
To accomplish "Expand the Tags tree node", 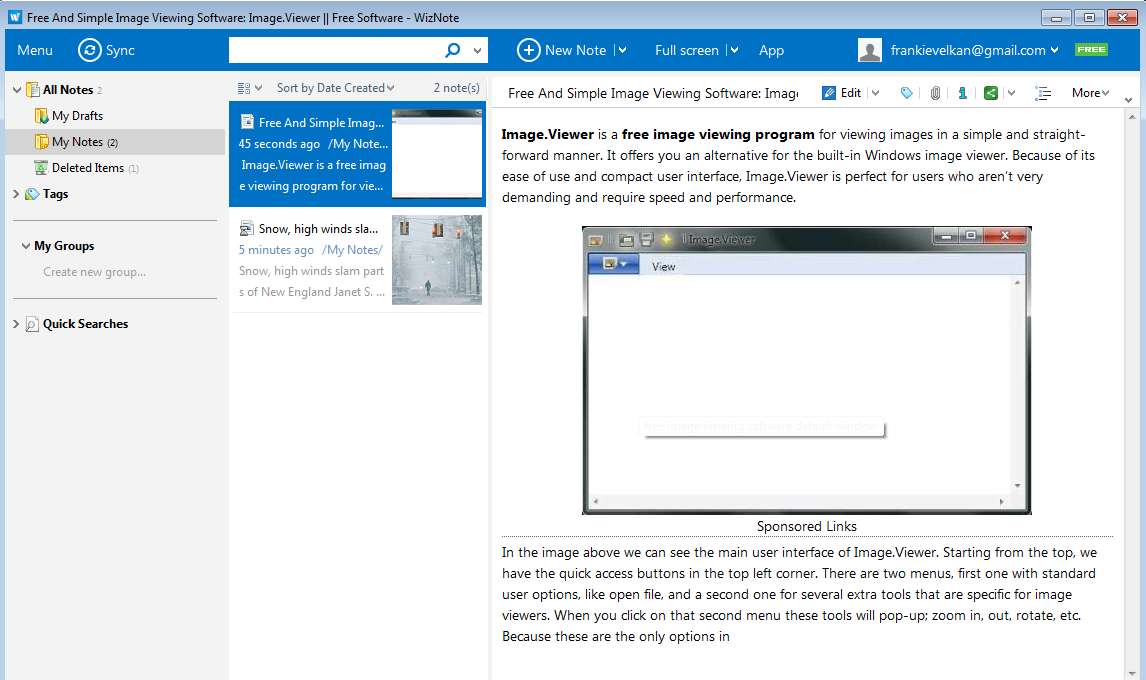I will [16, 194].
